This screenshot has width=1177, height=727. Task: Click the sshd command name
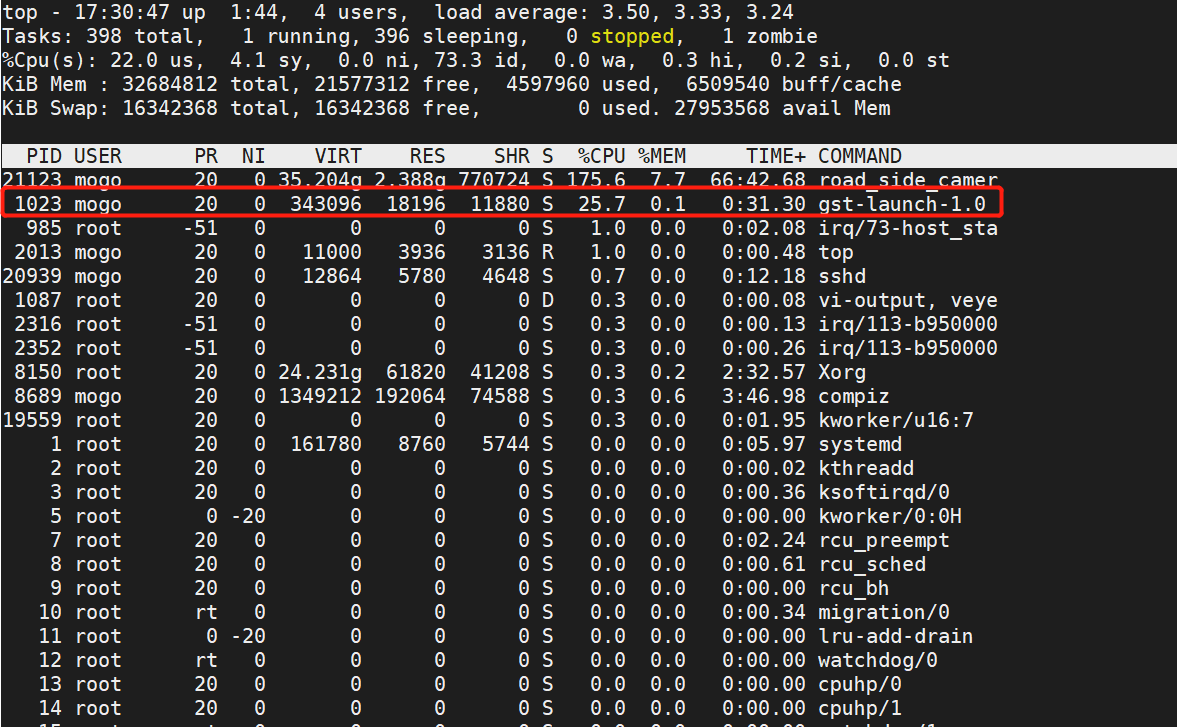(x=841, y=276)
